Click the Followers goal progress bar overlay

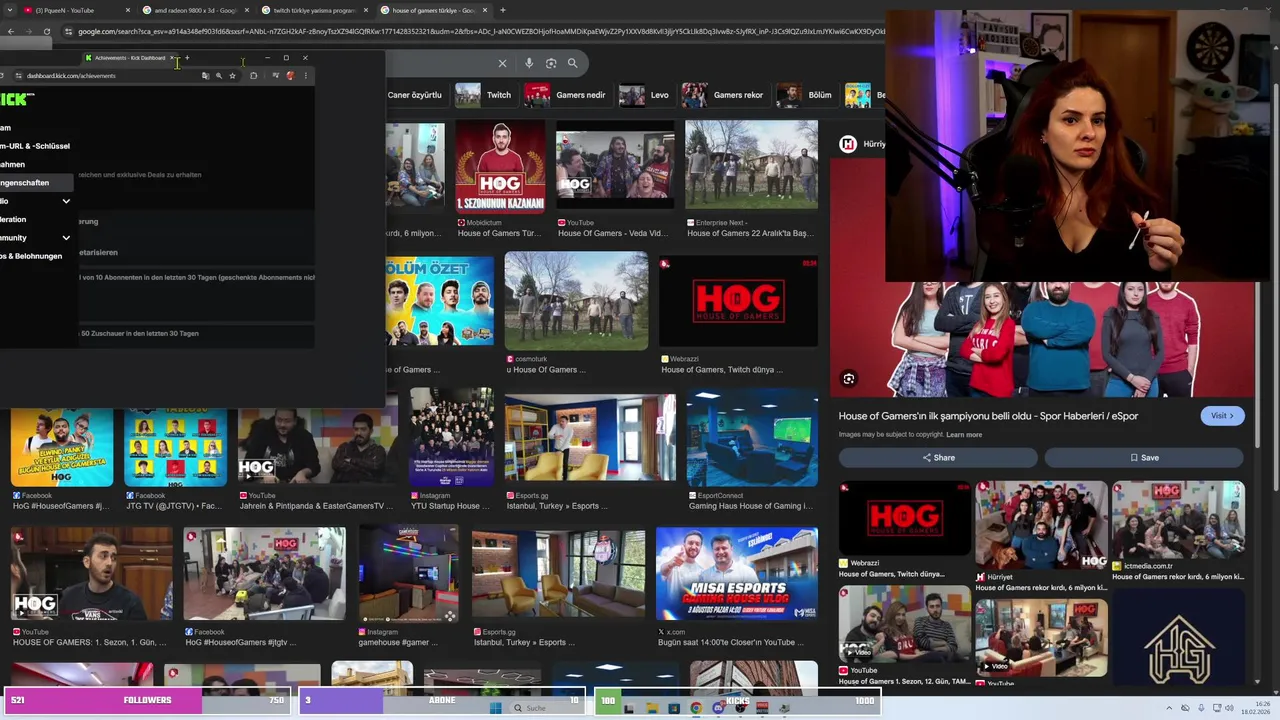146,700
